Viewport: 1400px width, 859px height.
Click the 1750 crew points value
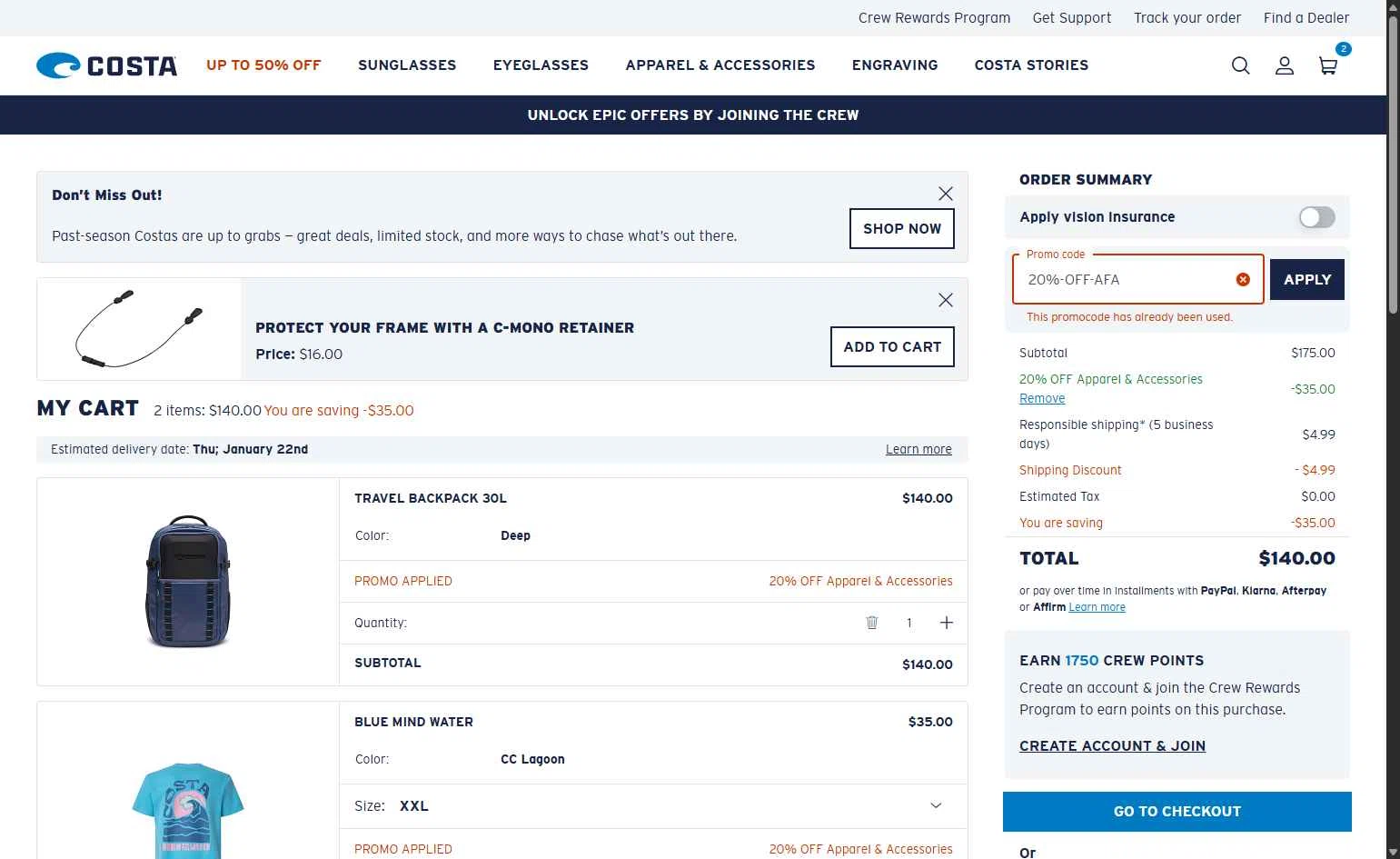[x=1082, y=661]
